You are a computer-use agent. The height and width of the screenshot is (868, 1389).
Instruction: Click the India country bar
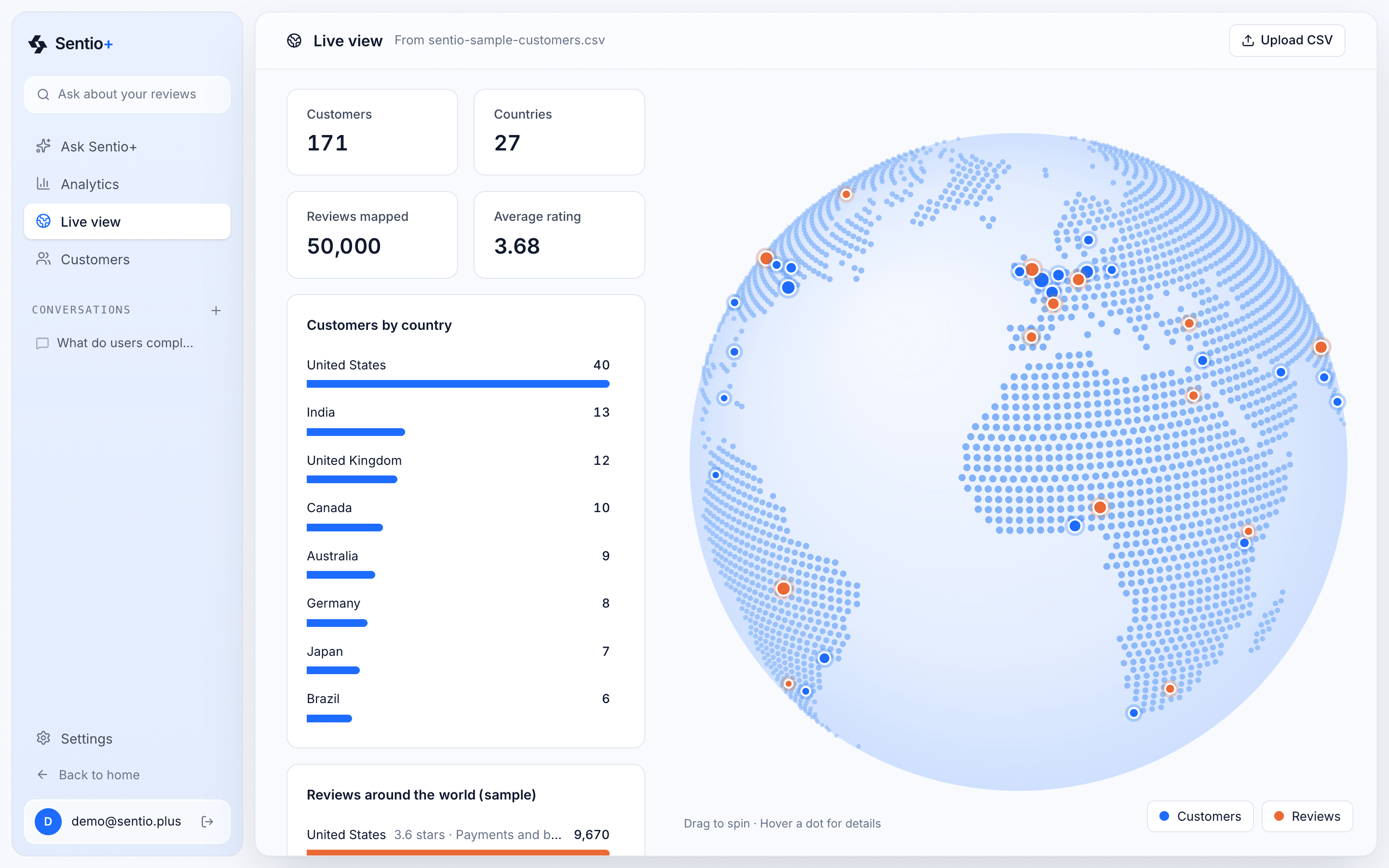pos(356,432)
